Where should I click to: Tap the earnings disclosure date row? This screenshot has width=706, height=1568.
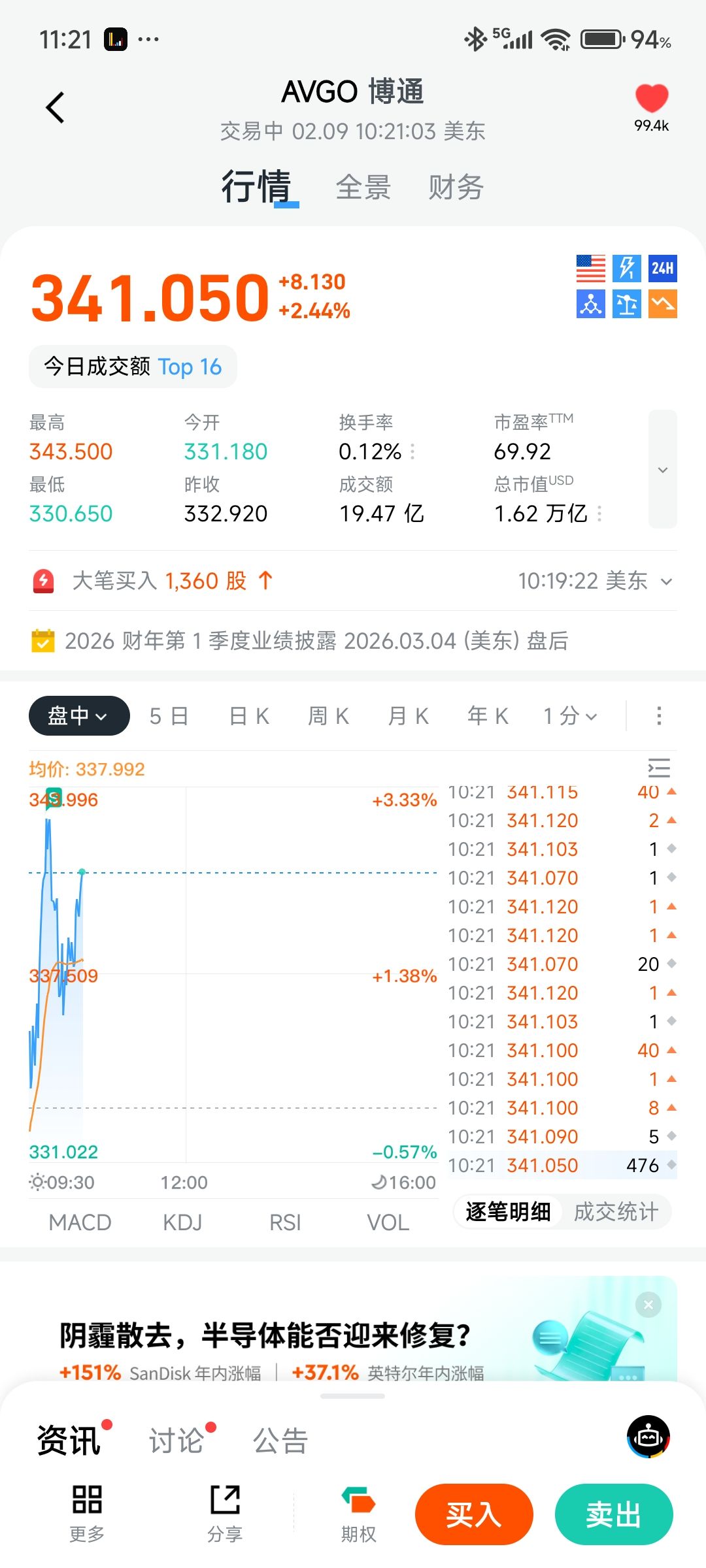click(316, 641)
